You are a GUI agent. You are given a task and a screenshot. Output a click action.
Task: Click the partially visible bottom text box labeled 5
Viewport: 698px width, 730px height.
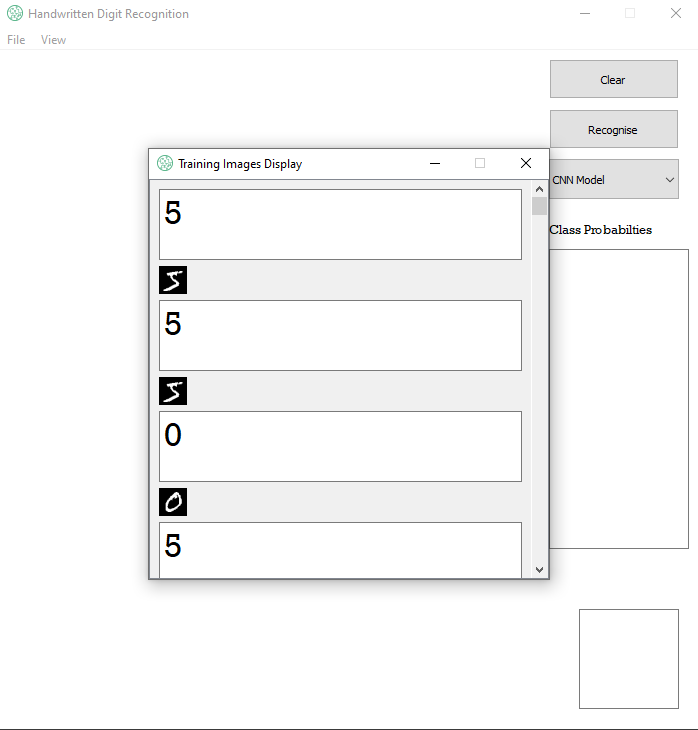tap(340, 550)
